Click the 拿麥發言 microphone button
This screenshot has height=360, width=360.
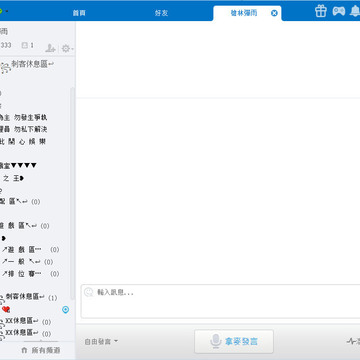(234, 341)
